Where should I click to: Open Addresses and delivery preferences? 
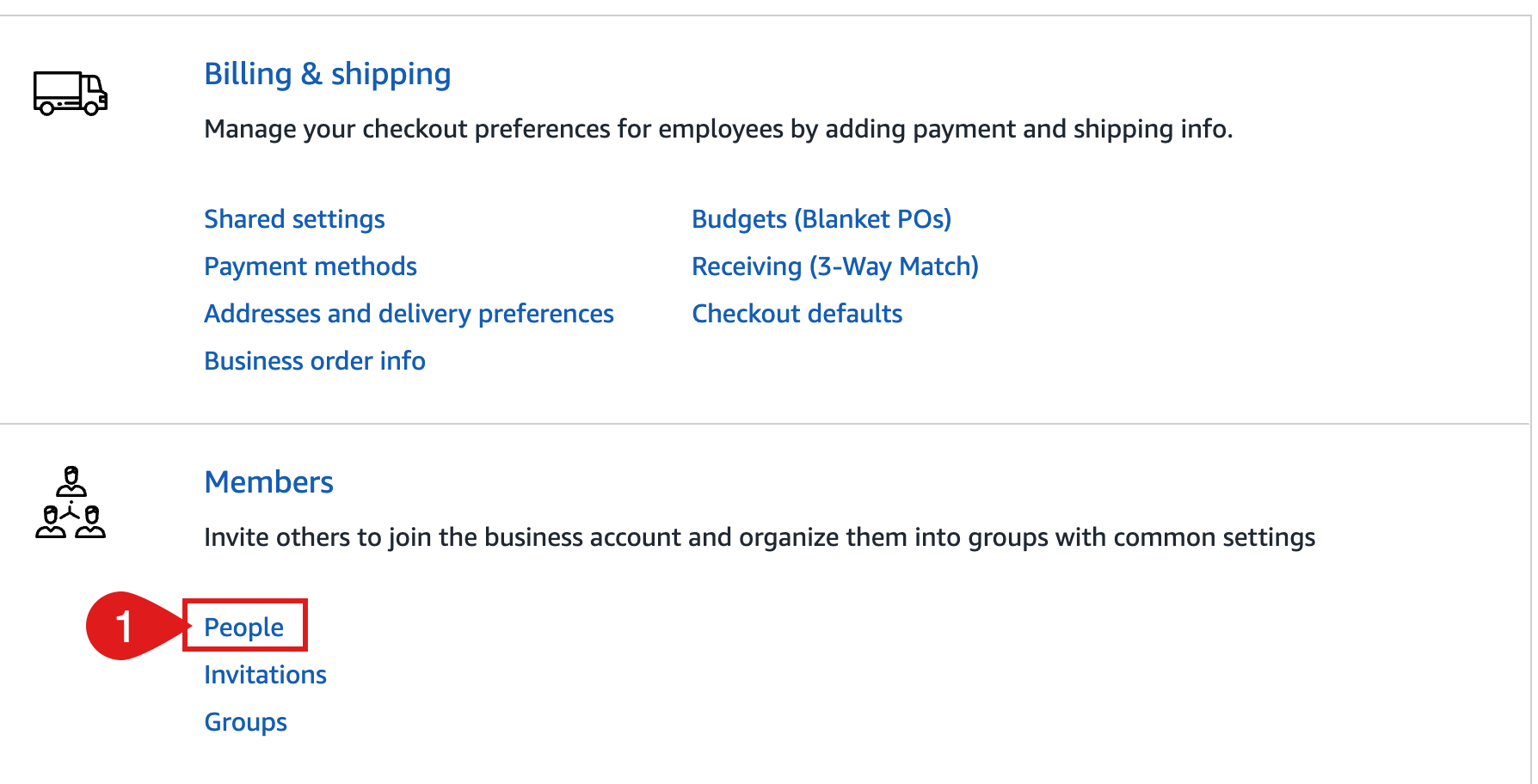(409, 314)
